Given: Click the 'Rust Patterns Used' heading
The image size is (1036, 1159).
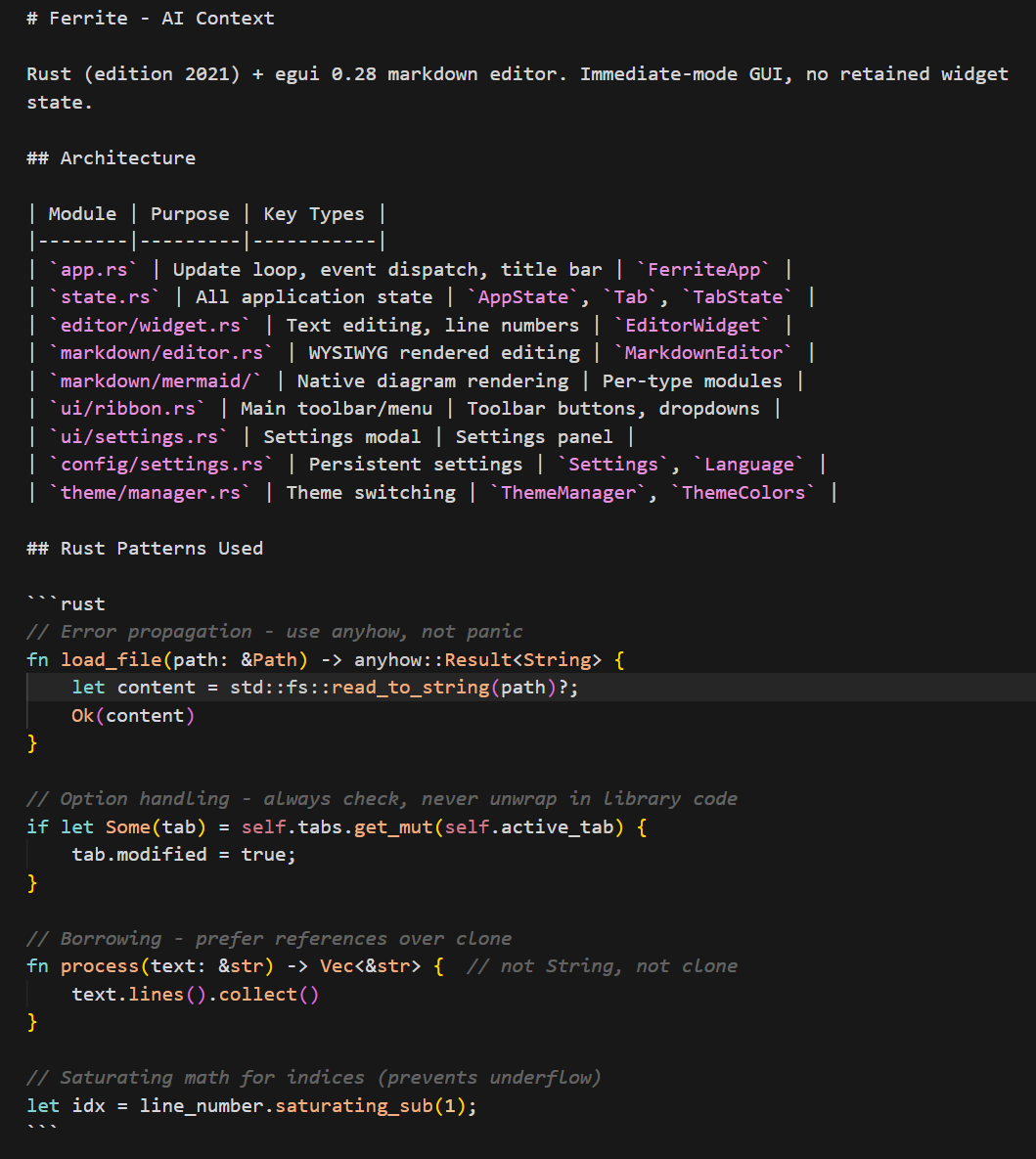Looking at the screenshot, I should click(144, 548).
